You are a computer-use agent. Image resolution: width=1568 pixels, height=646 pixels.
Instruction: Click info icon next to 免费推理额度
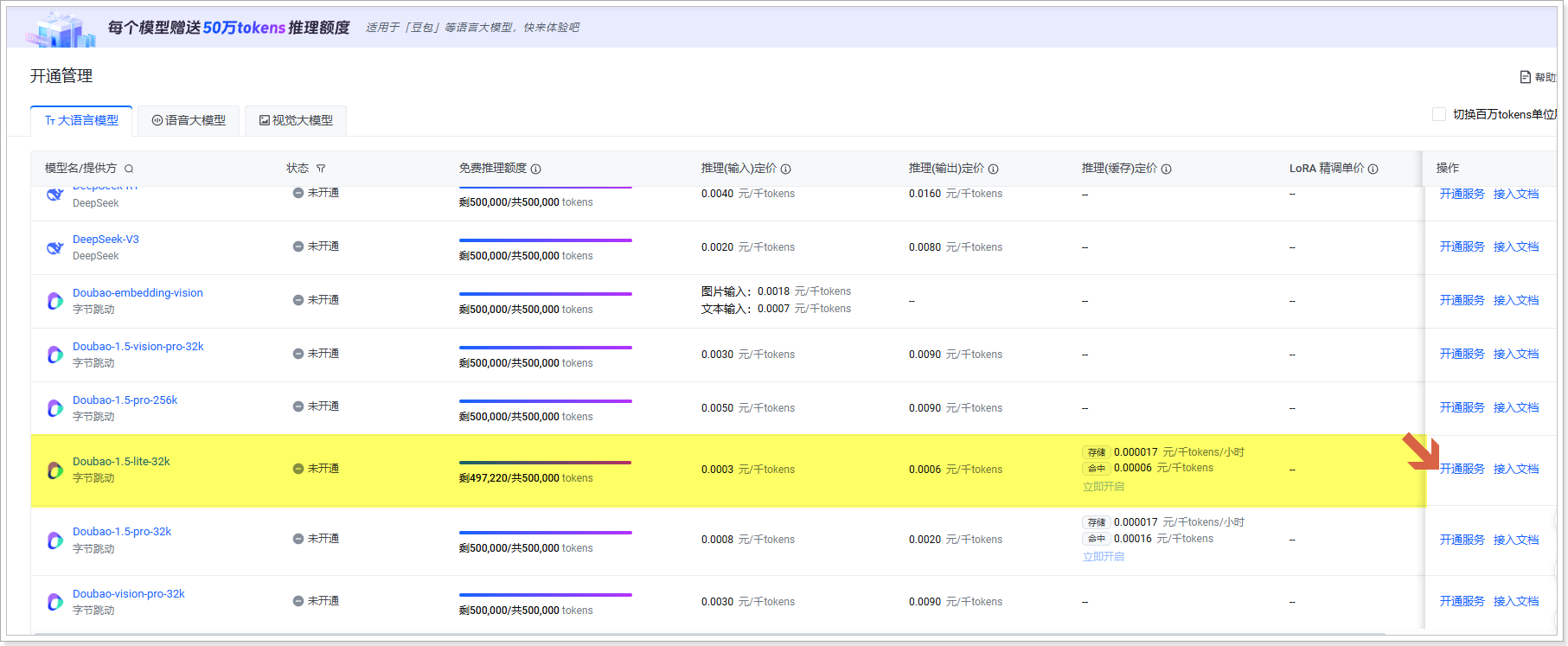point(535,169)
